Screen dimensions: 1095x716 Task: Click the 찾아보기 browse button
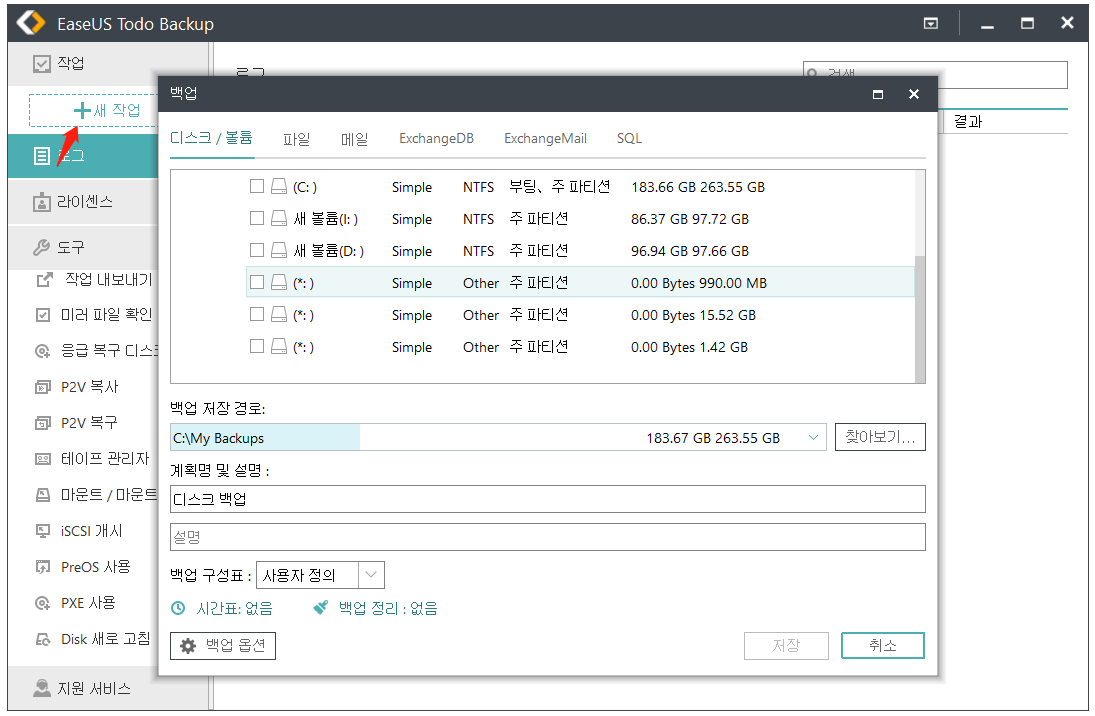(880, 438)
